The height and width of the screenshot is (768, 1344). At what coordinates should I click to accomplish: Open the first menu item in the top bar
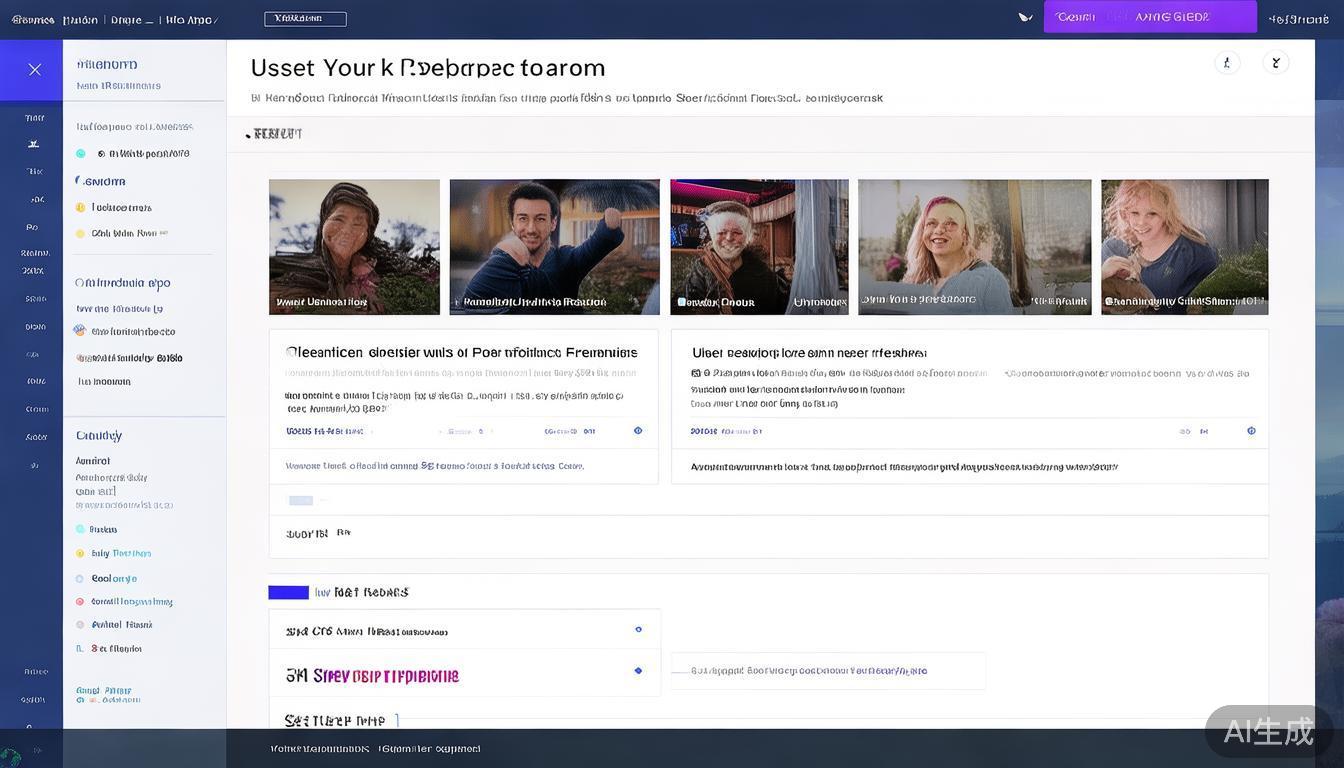point(33,20)
